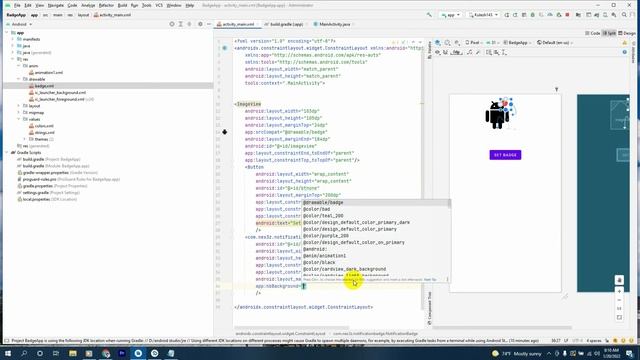Click the Collapse All icon in Project panel

click(189, 24)
